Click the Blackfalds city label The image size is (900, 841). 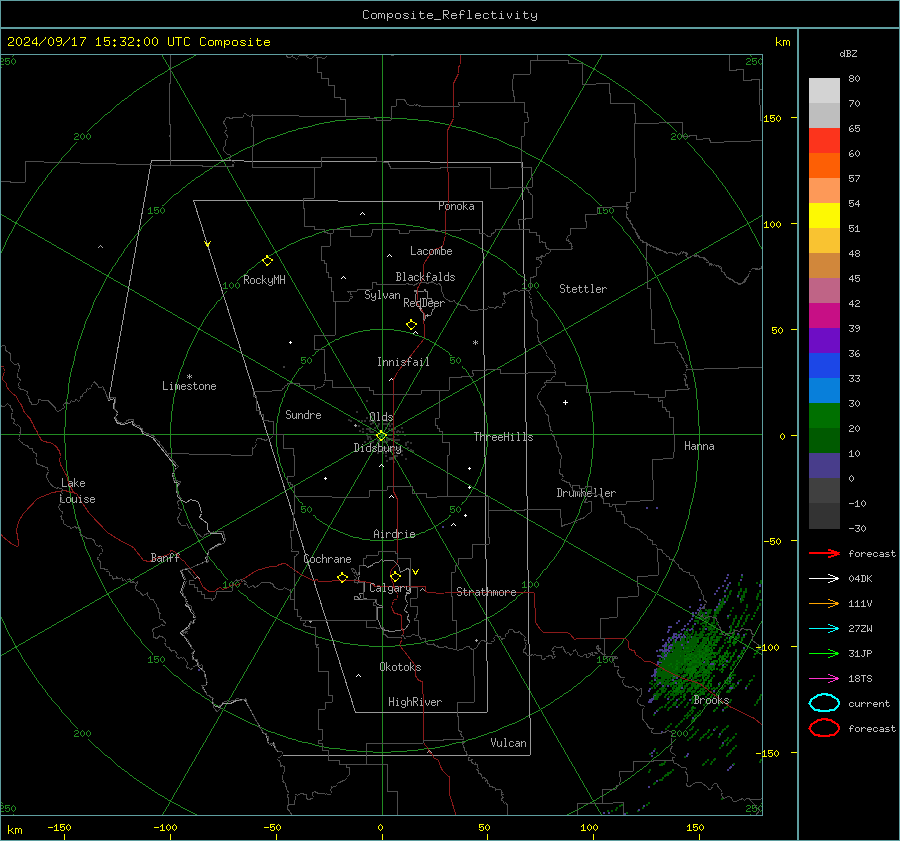(425, 277)
